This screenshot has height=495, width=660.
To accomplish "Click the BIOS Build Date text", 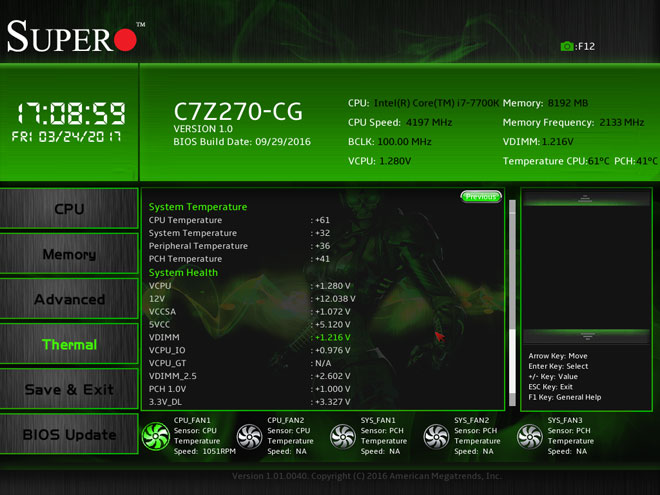I will pyautogui.click(x=242, y=141).
